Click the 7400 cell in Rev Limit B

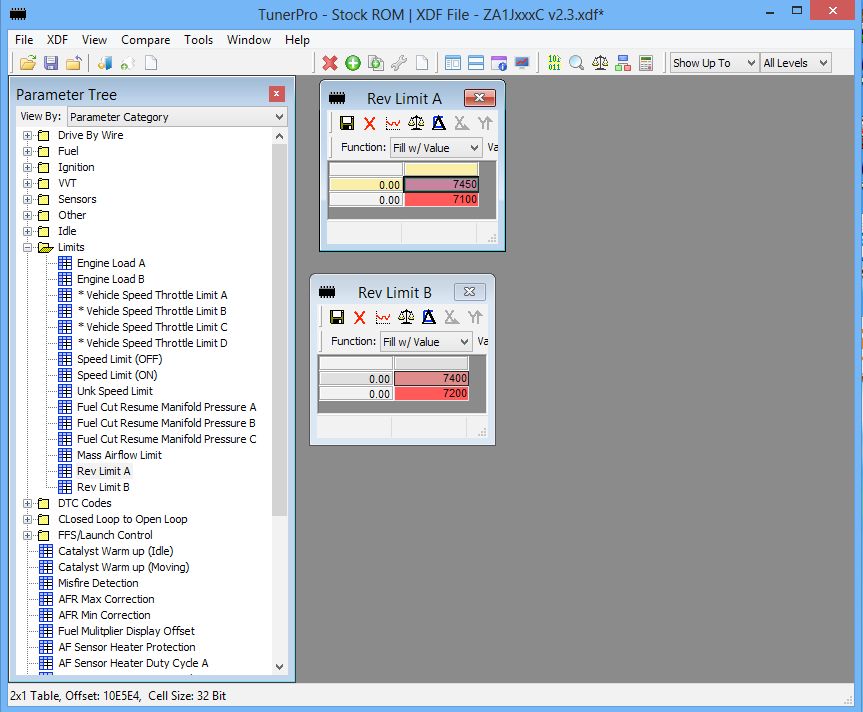[x=432, y=378]
